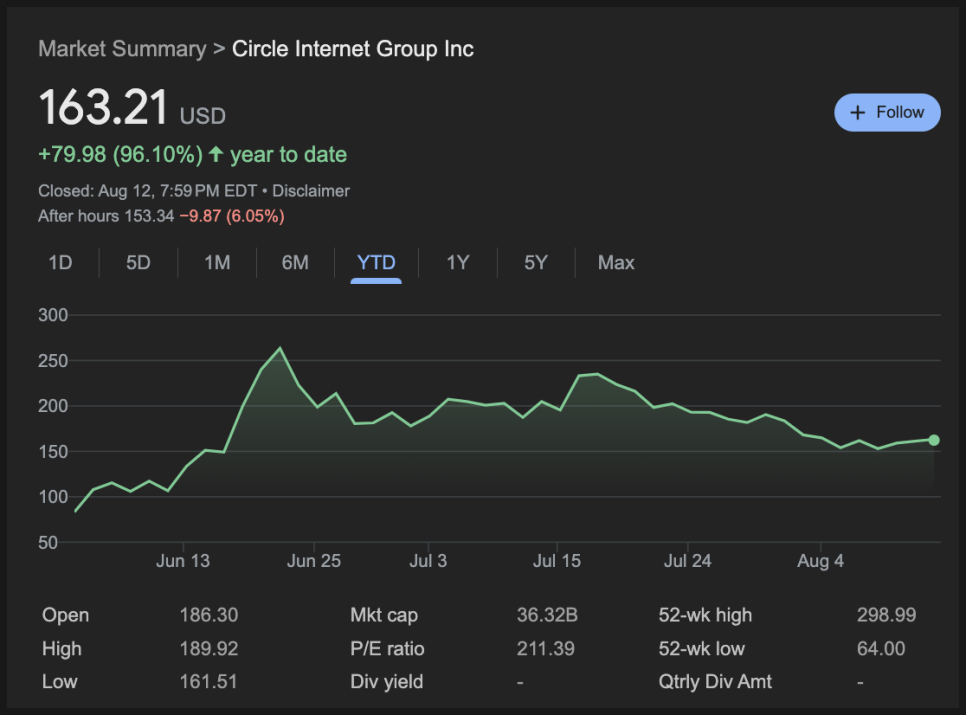Click the Jun 25 date label
This screenshot has height=715, width=966.
314,561
